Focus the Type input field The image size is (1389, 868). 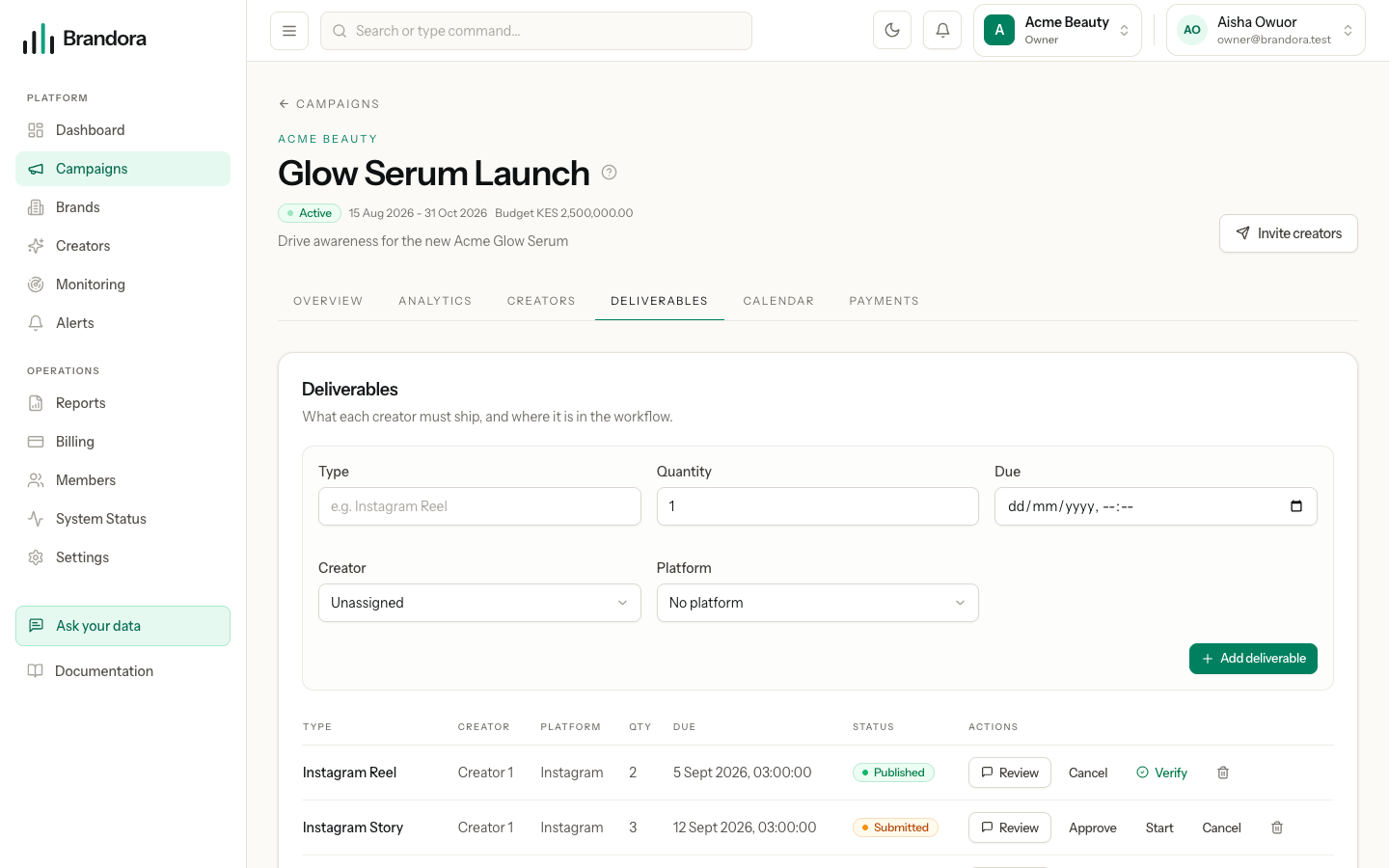coord(479,506)
